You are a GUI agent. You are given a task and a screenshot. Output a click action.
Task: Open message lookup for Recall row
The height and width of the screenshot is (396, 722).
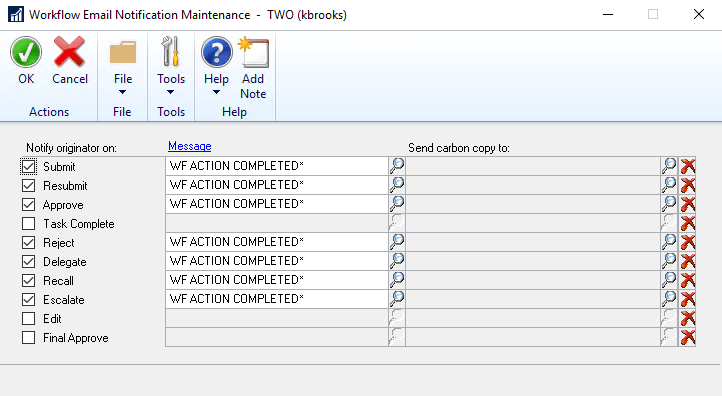(397, 280)
